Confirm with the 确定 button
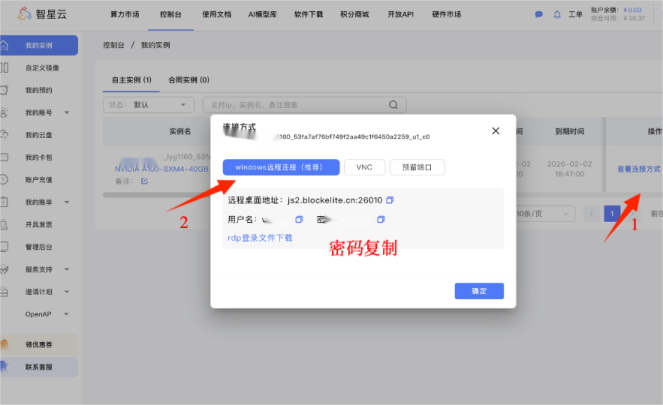This screenshot has width=663, height=405. [479, 291]
